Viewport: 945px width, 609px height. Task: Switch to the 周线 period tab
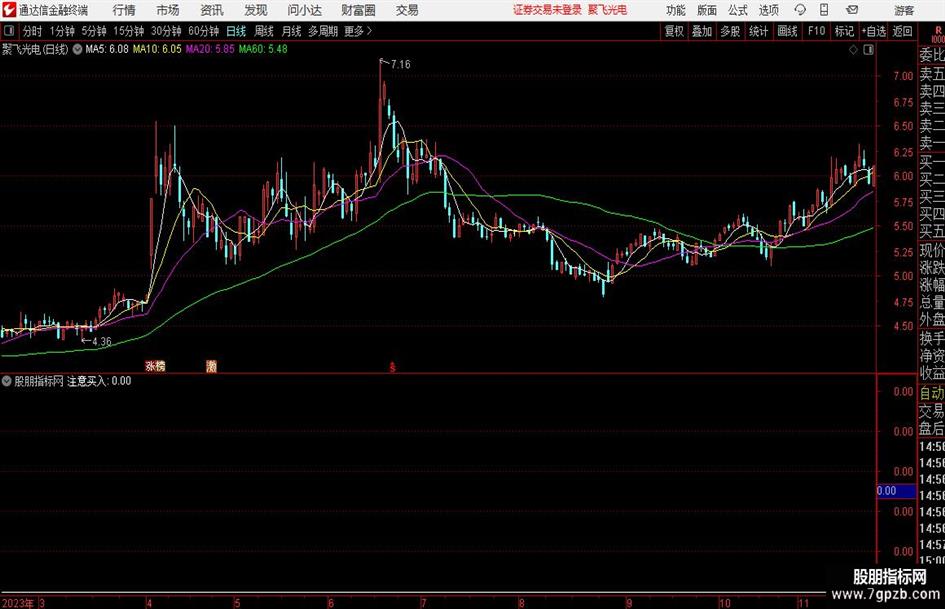pos(264,31)
